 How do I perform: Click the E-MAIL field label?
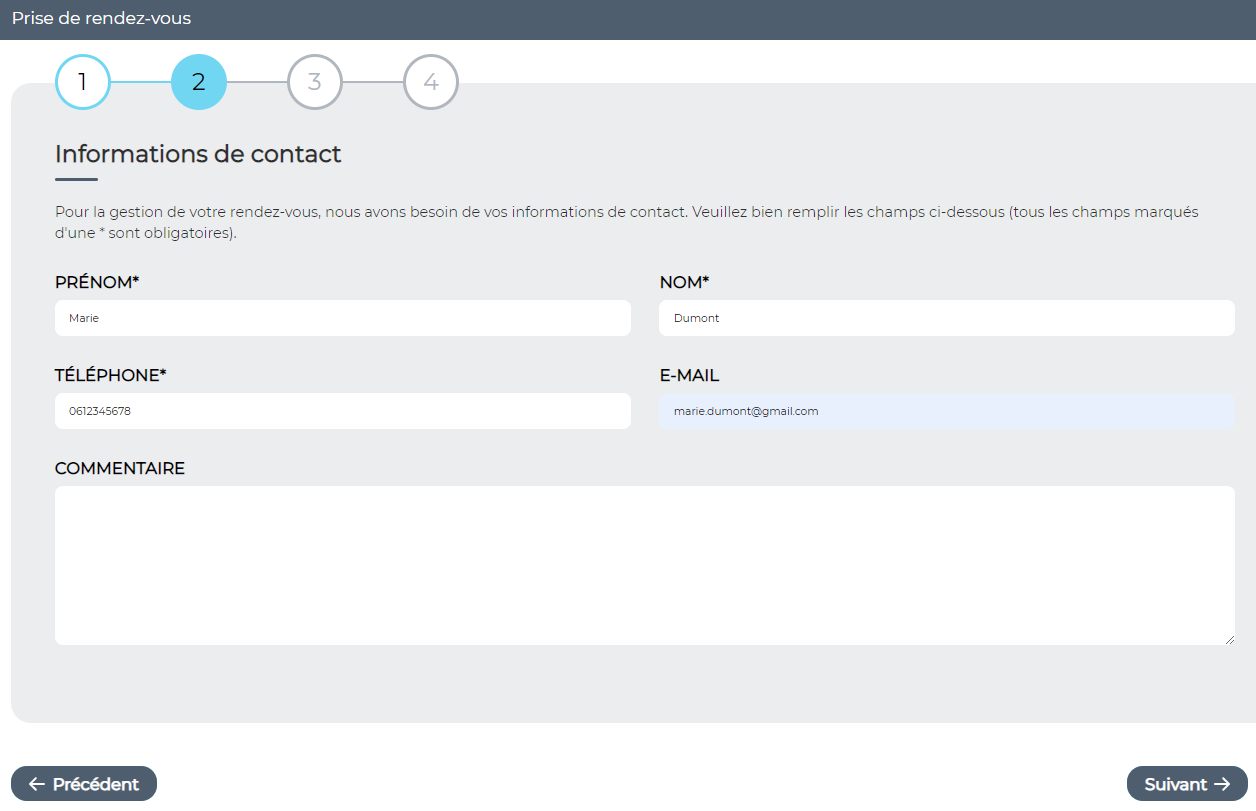[x=689, y=376]
